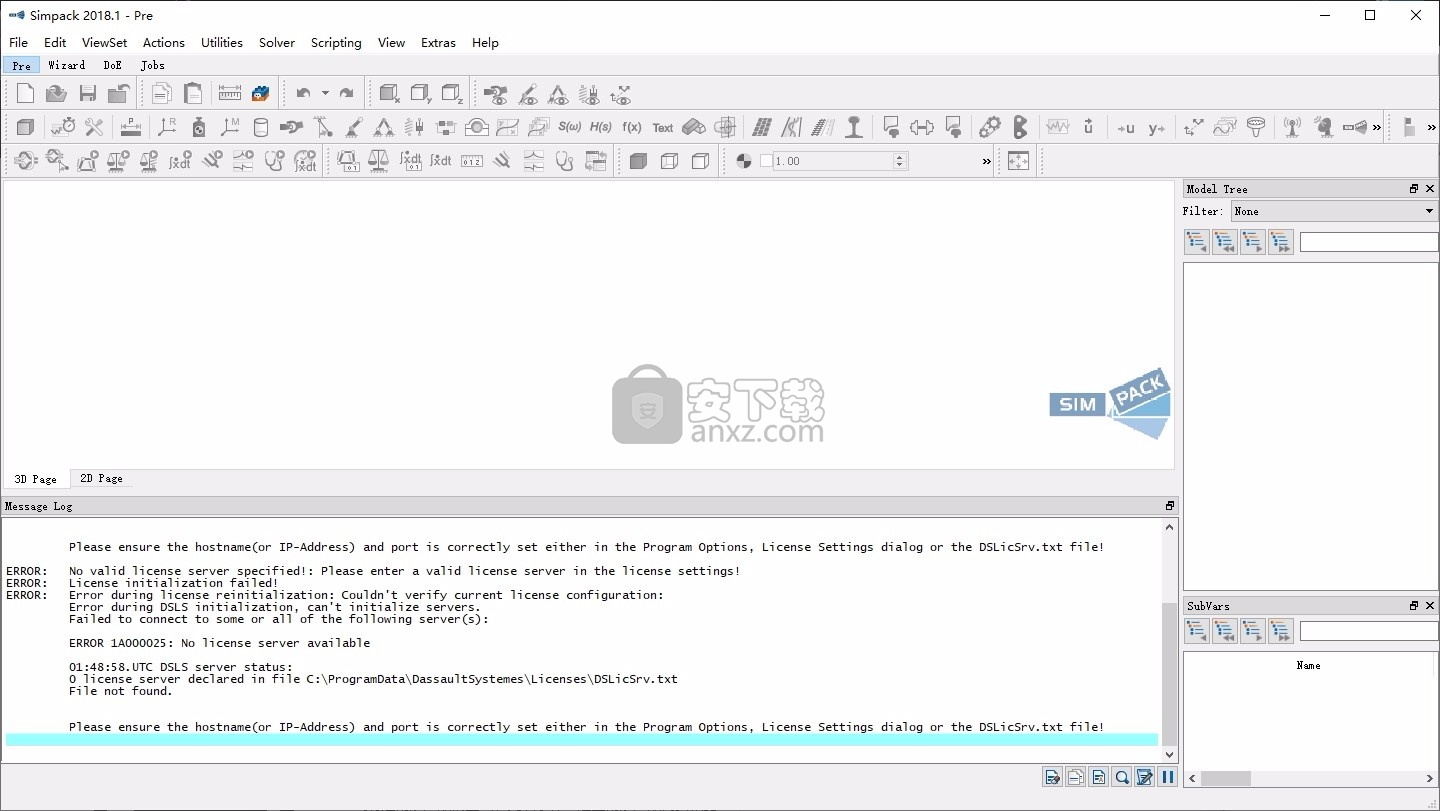The image size is (1440, 811).
Task: Open the Filter dropdown showing None
Action: 1334,211
